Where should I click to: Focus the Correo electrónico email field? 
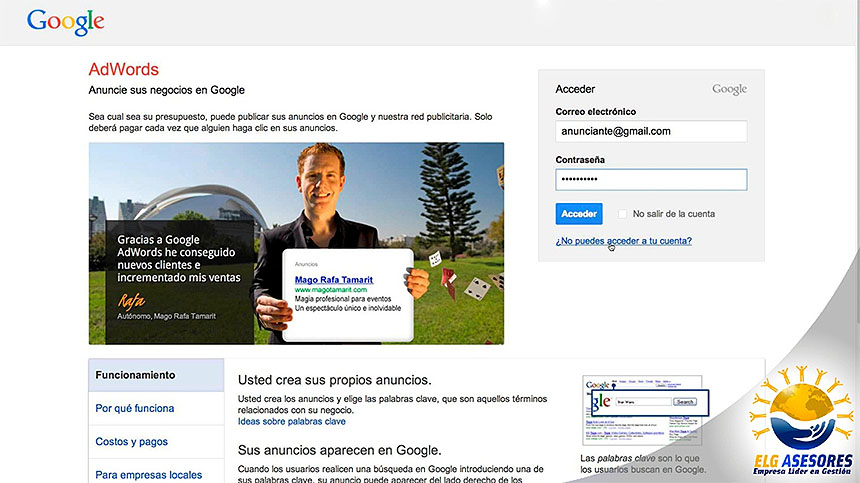[651, 132]
